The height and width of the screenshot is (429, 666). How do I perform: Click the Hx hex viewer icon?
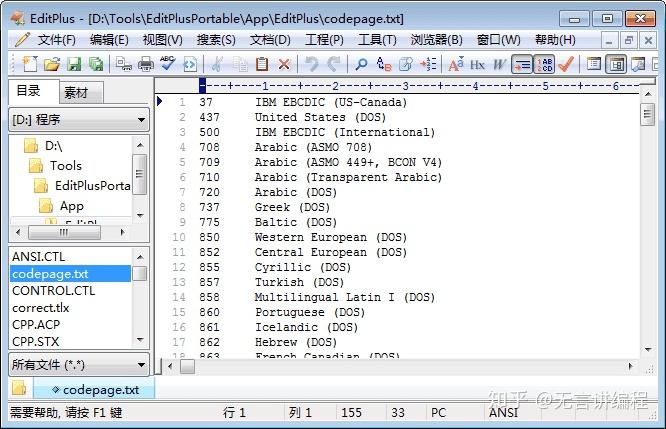477,64
